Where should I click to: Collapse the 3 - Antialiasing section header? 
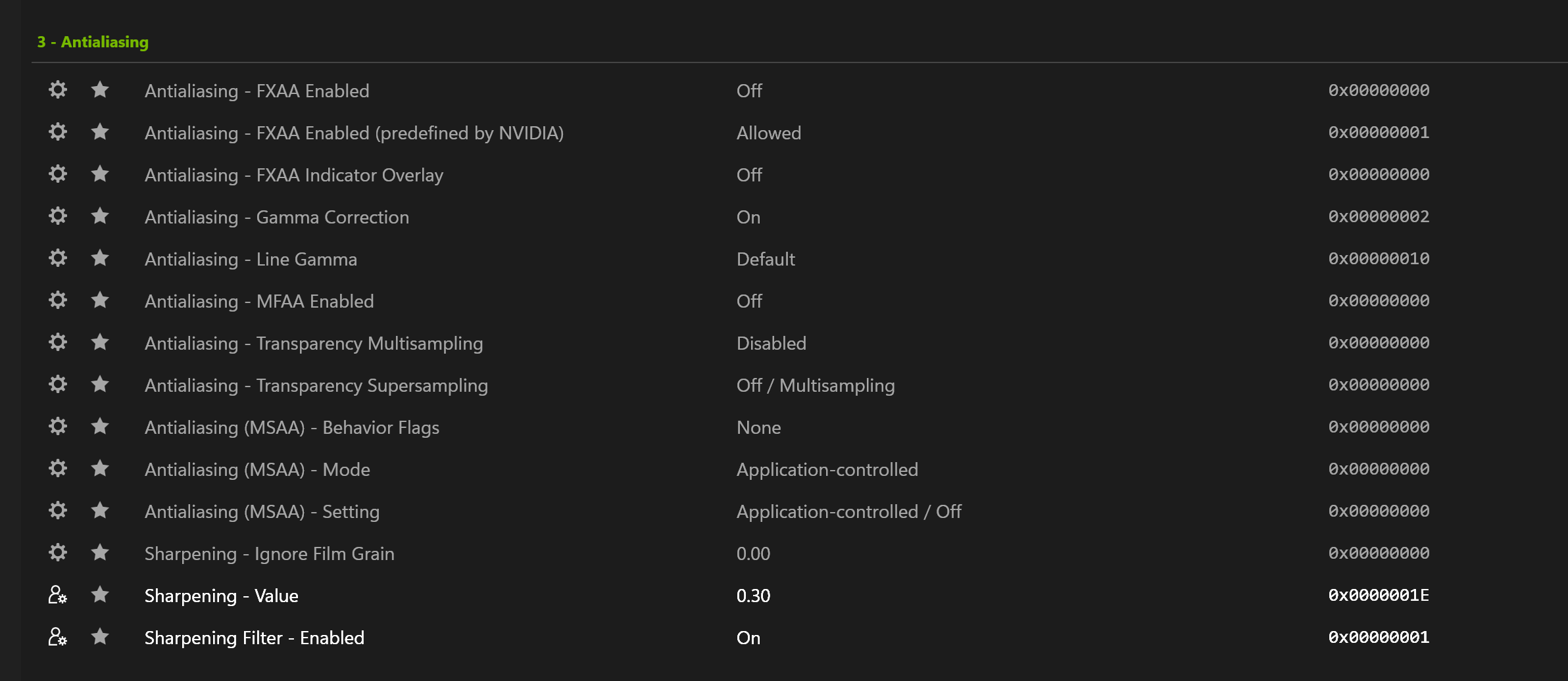[x=93, y=42]
